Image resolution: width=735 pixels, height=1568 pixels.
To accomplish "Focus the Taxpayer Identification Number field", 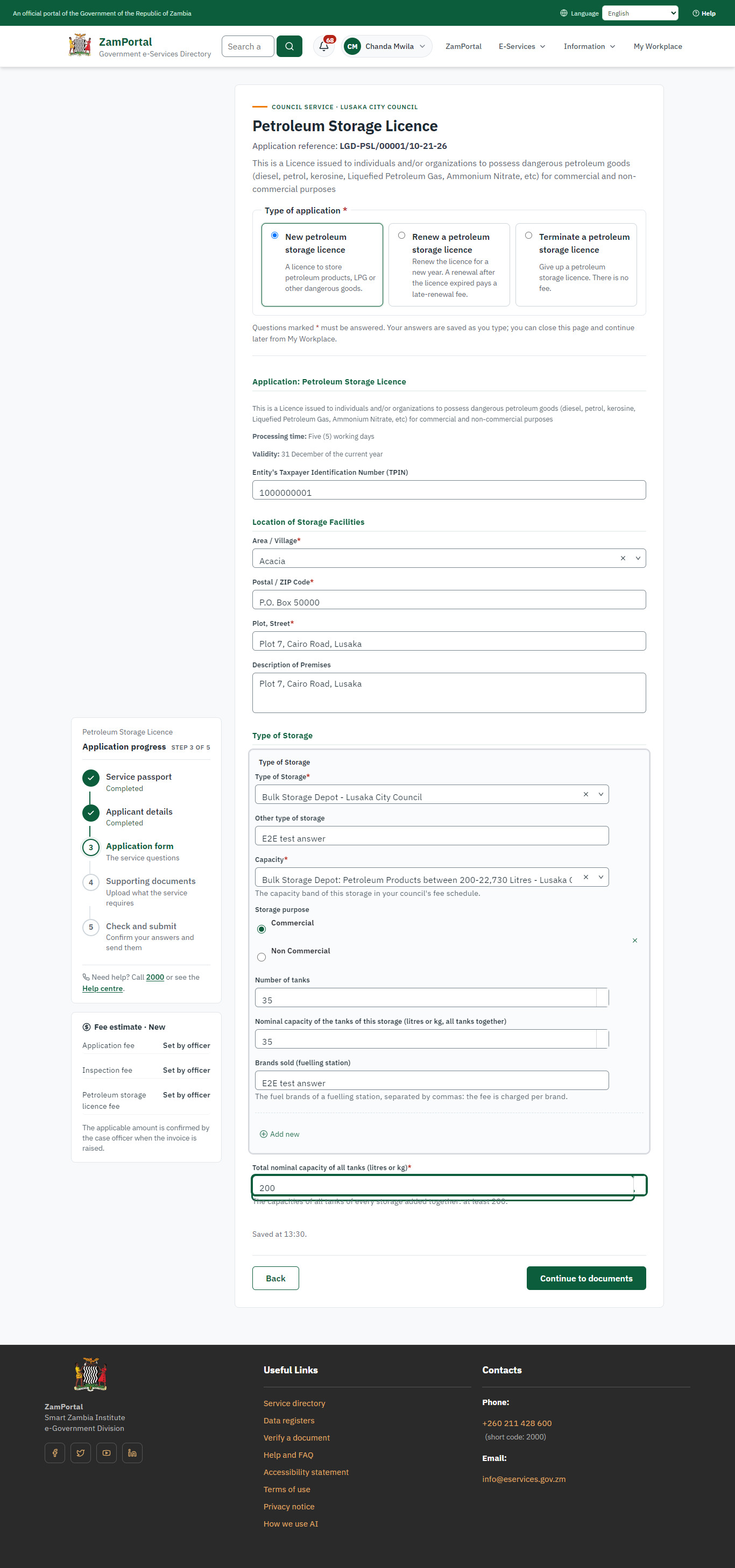I will point(449,490).
